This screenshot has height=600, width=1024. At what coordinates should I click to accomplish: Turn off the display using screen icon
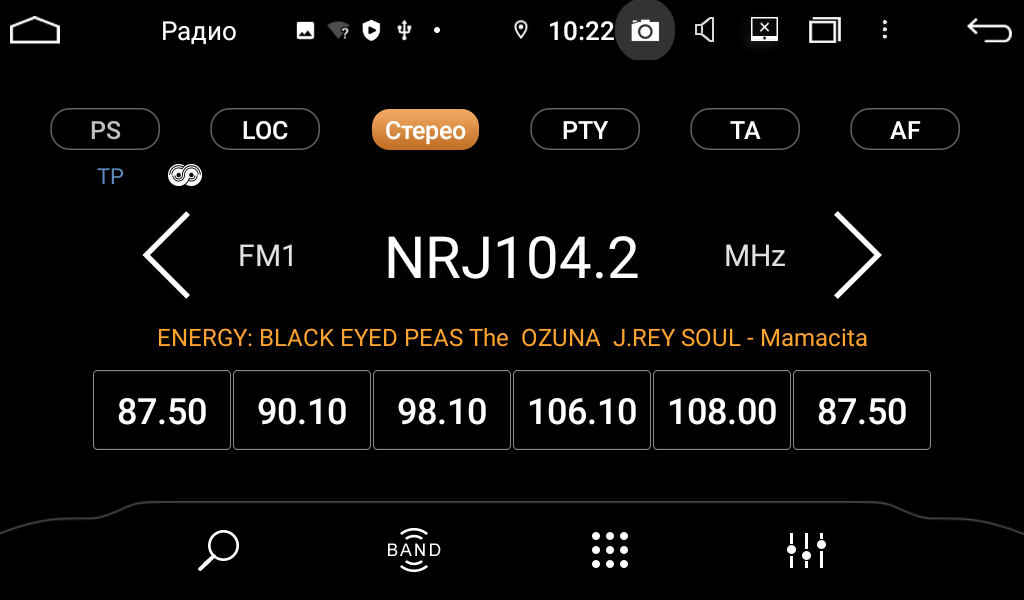pos(764,30)
